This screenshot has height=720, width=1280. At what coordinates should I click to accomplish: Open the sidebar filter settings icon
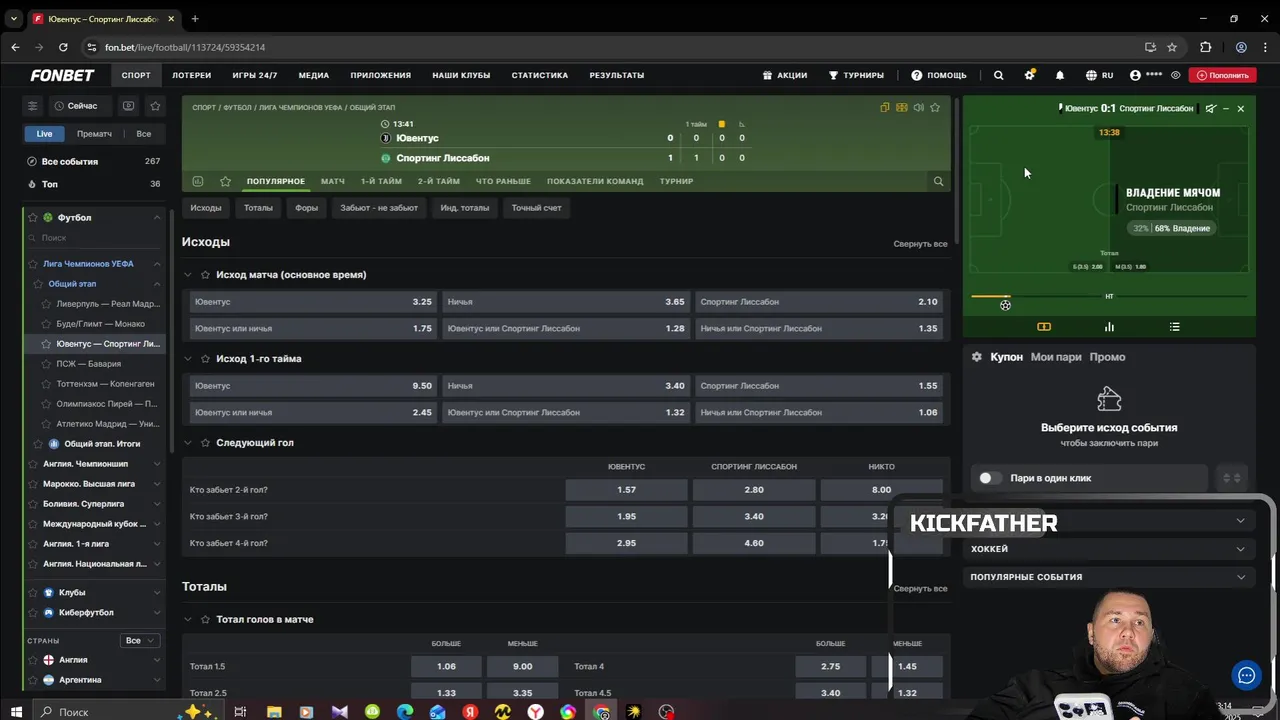[x=32, y=106]
